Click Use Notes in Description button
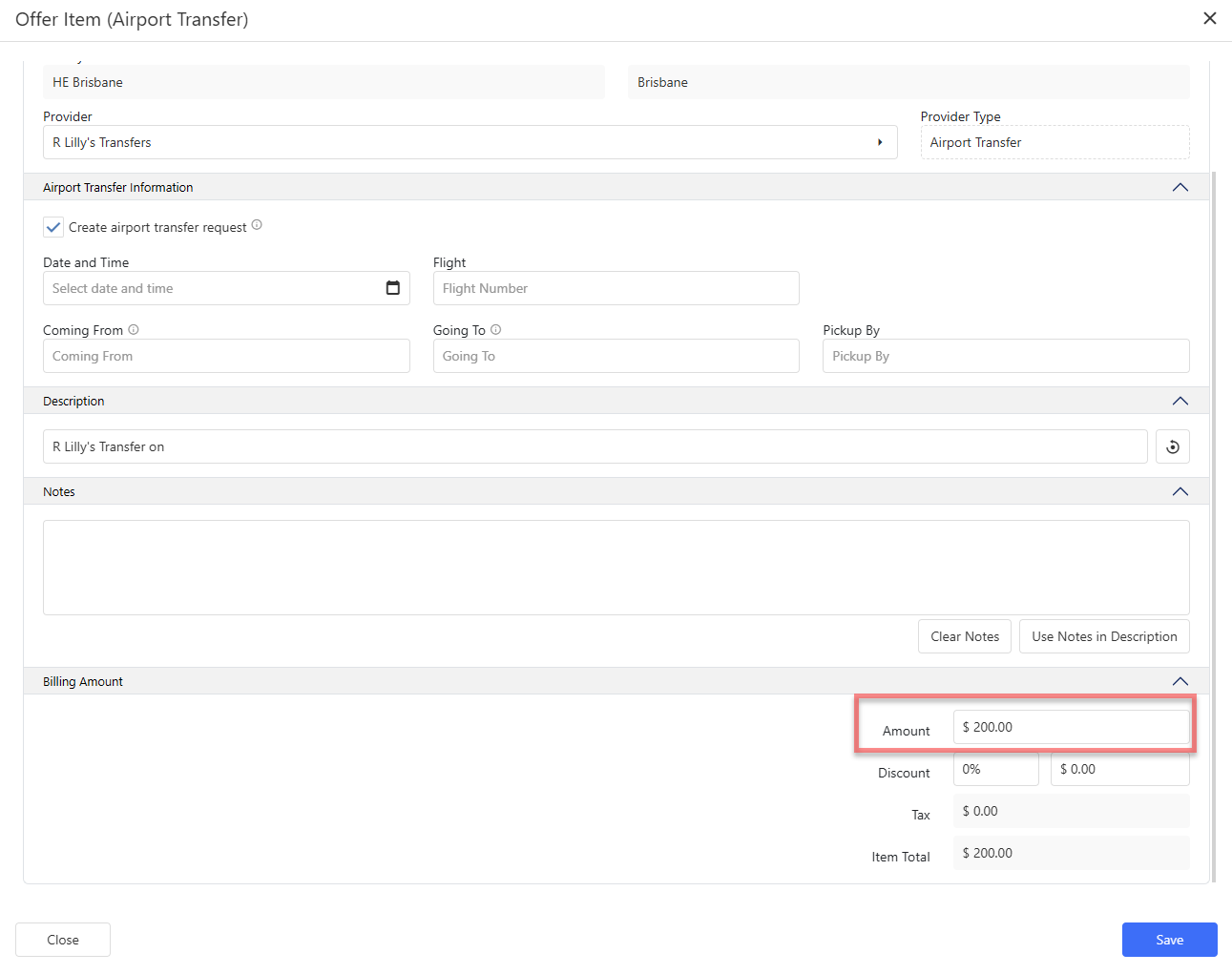 click(1104, 636)
